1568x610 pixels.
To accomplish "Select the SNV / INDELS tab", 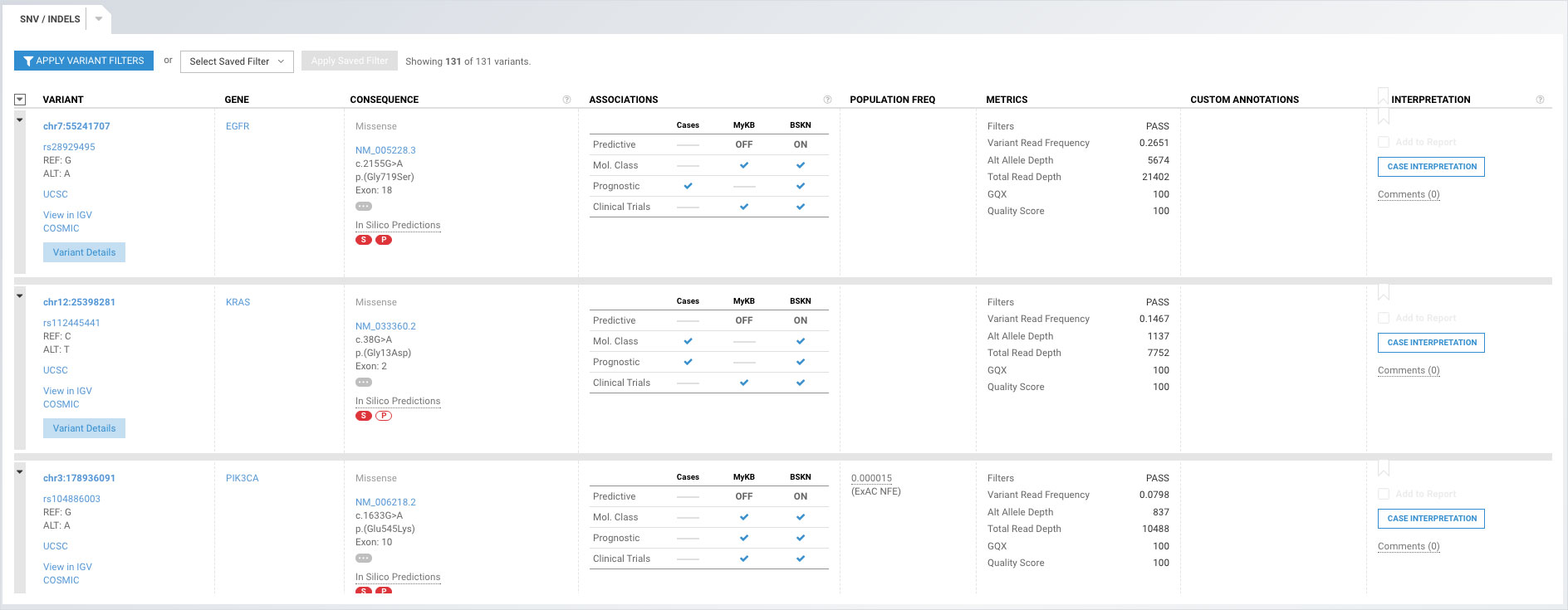I will (x=50, y=19).
